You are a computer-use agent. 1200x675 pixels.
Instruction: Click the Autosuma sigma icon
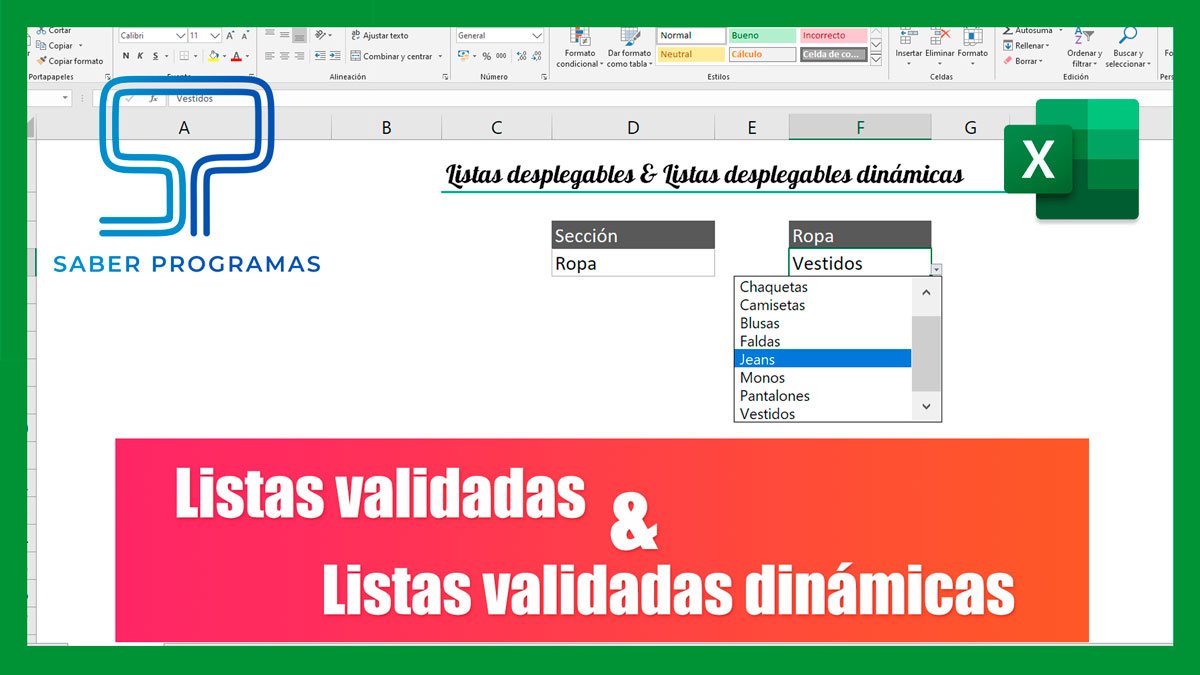[x=1008, y=31]
